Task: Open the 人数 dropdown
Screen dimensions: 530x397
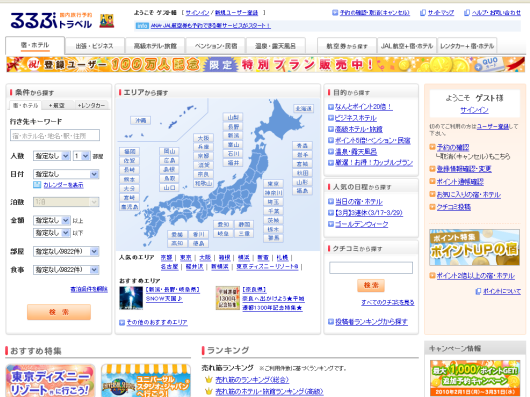Action: (52, 156)
